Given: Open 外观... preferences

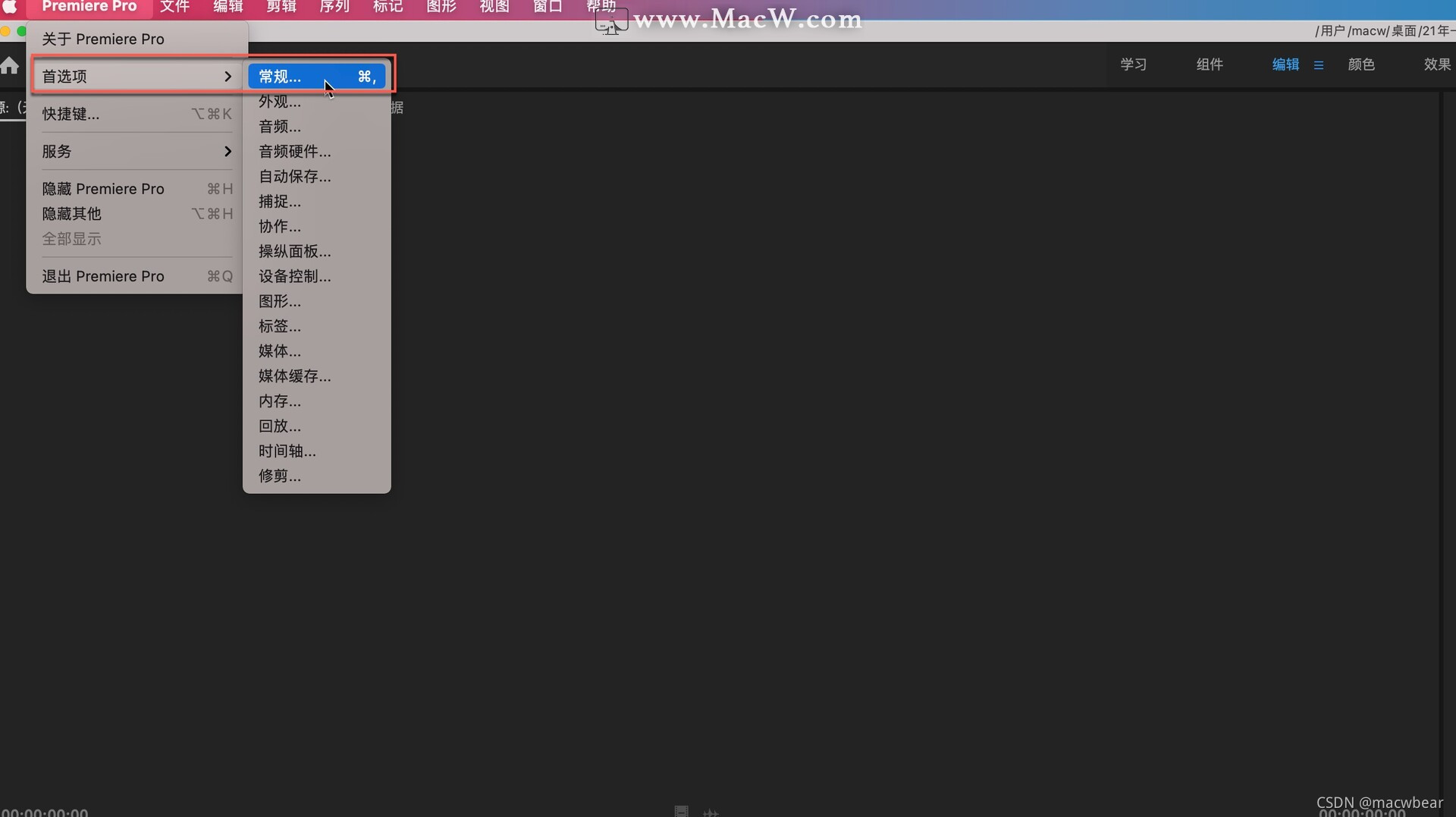Looking at the screenshot, I should click(317, 101).
